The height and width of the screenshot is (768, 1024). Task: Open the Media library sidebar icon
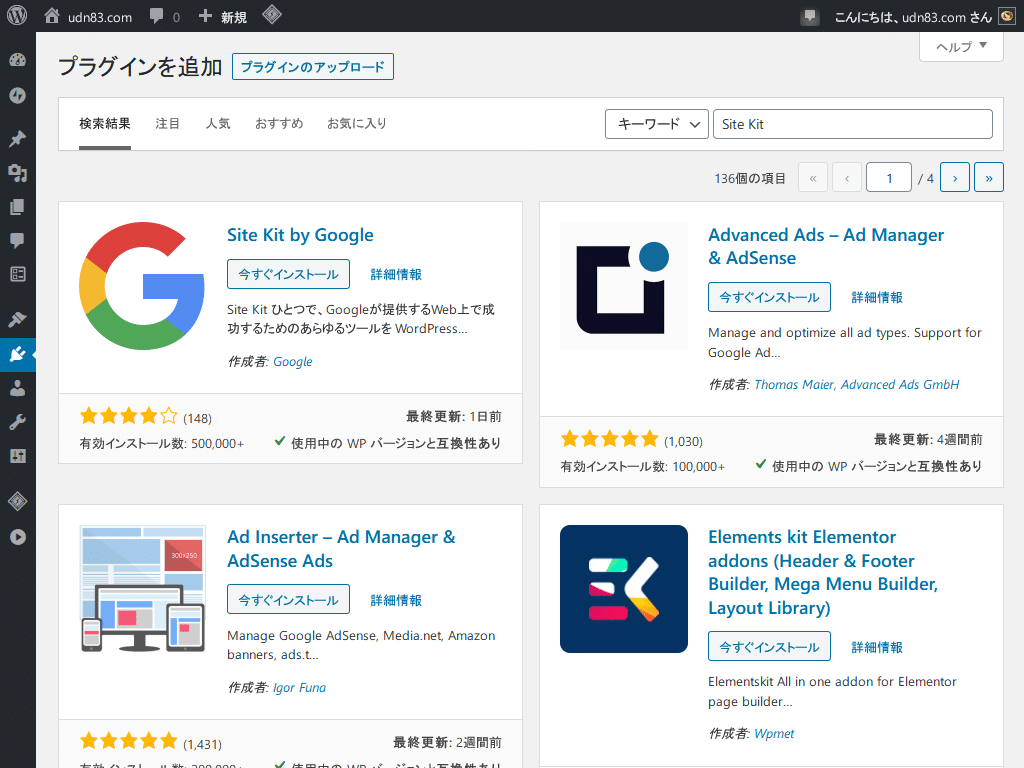point(18,173)
